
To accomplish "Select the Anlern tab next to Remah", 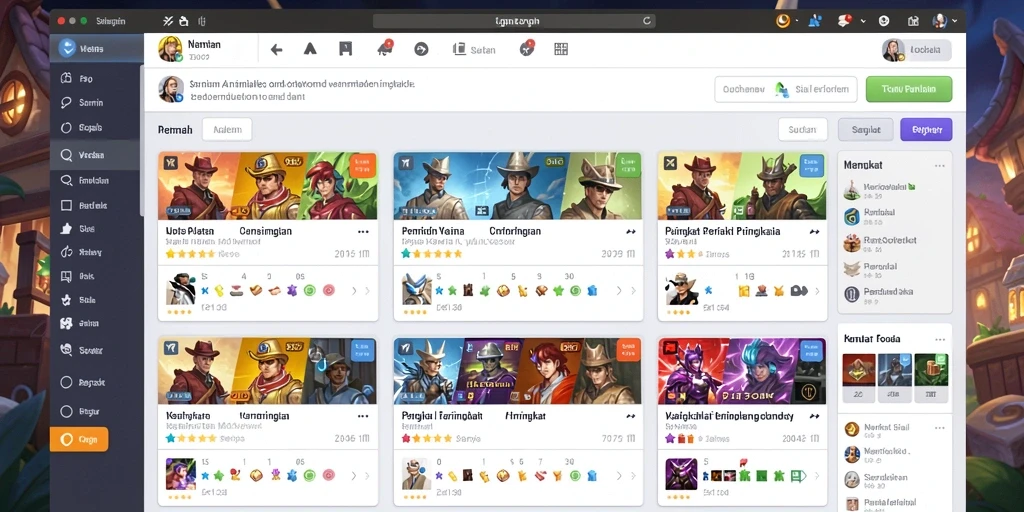I will (227, 129).
